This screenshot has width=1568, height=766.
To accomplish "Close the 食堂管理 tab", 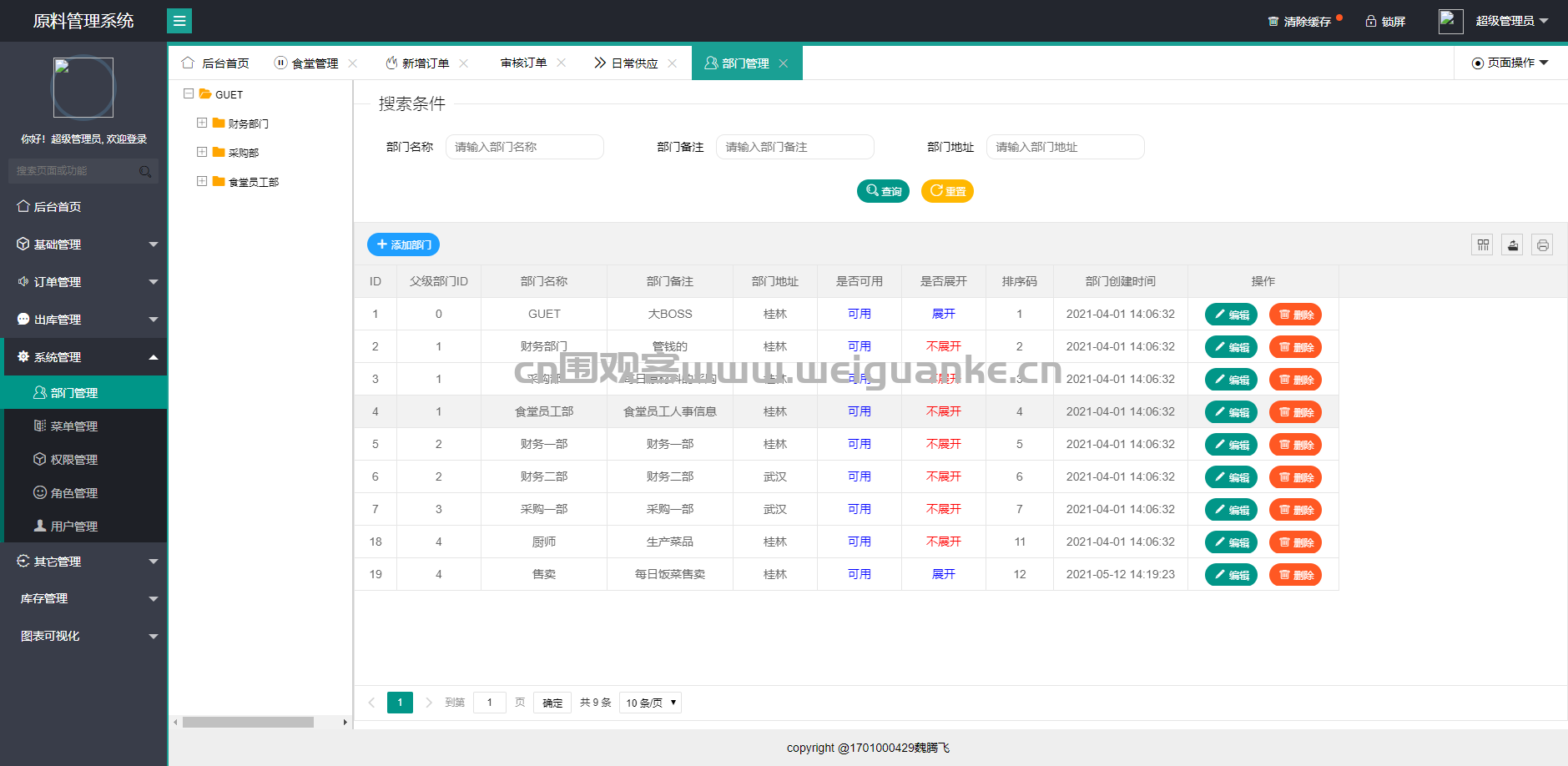I will tap(353, 63).
